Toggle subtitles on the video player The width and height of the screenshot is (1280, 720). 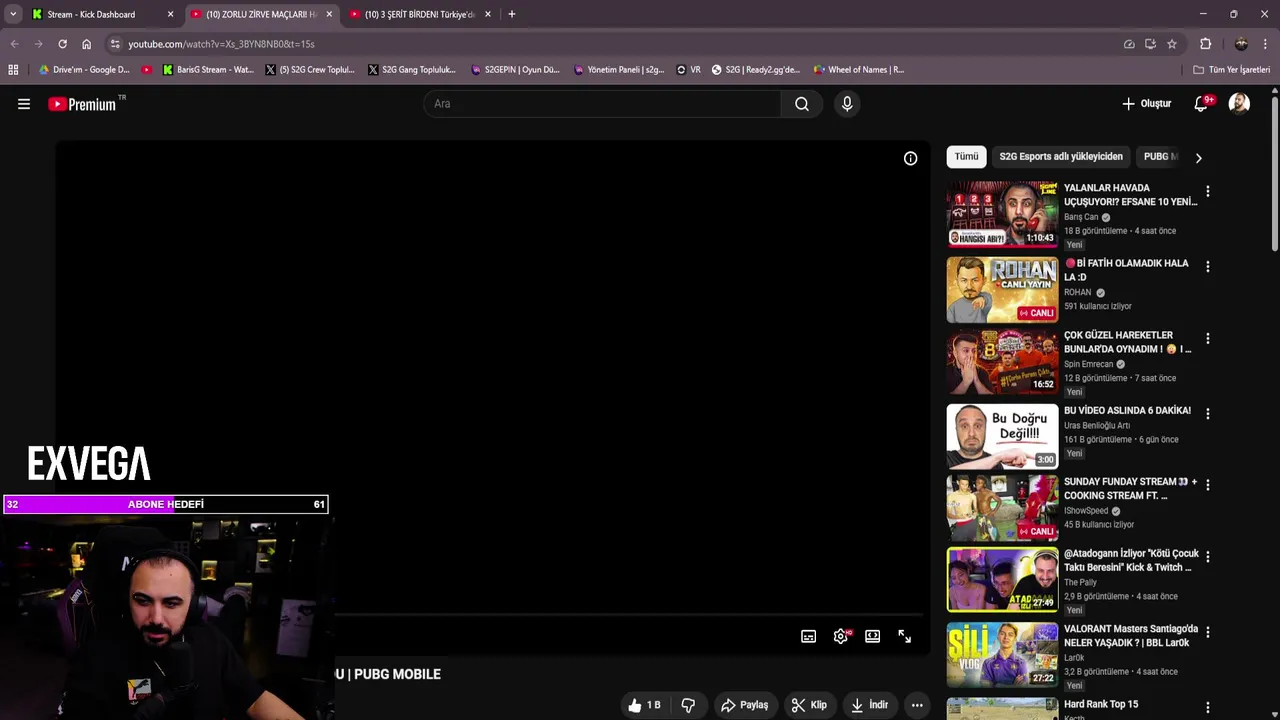pyautogui.click(x=808, y=636)
